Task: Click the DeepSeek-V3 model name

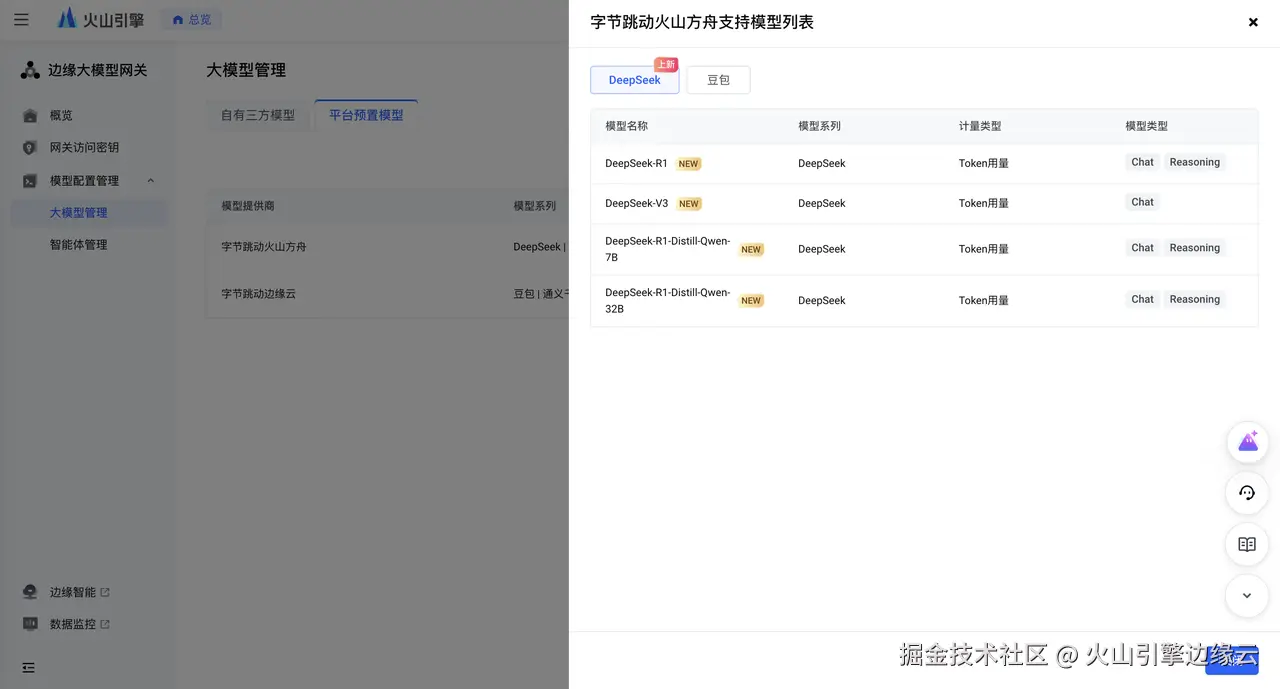Action: click(636, 203)
